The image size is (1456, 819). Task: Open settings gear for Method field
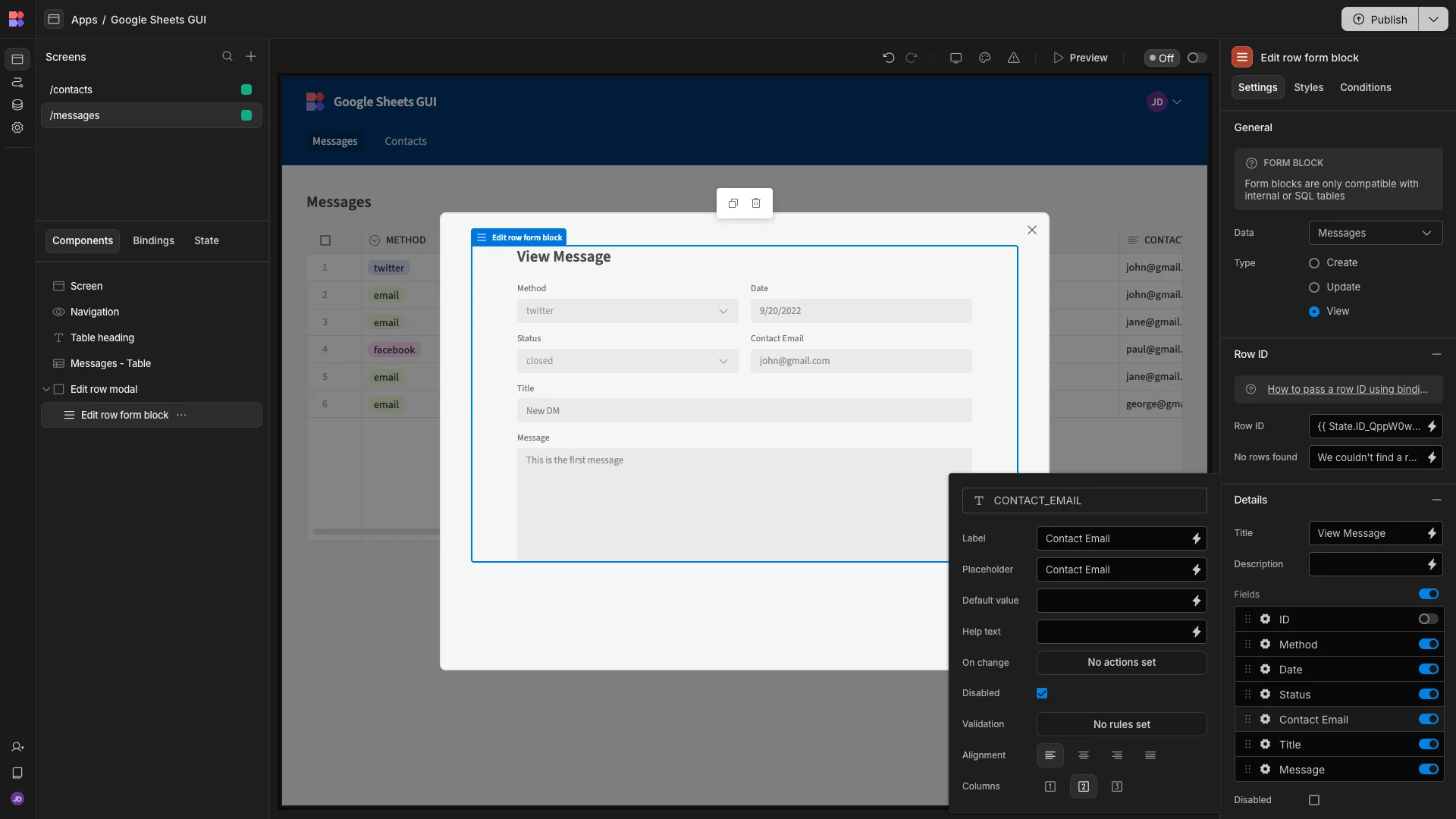[1266, 645]
